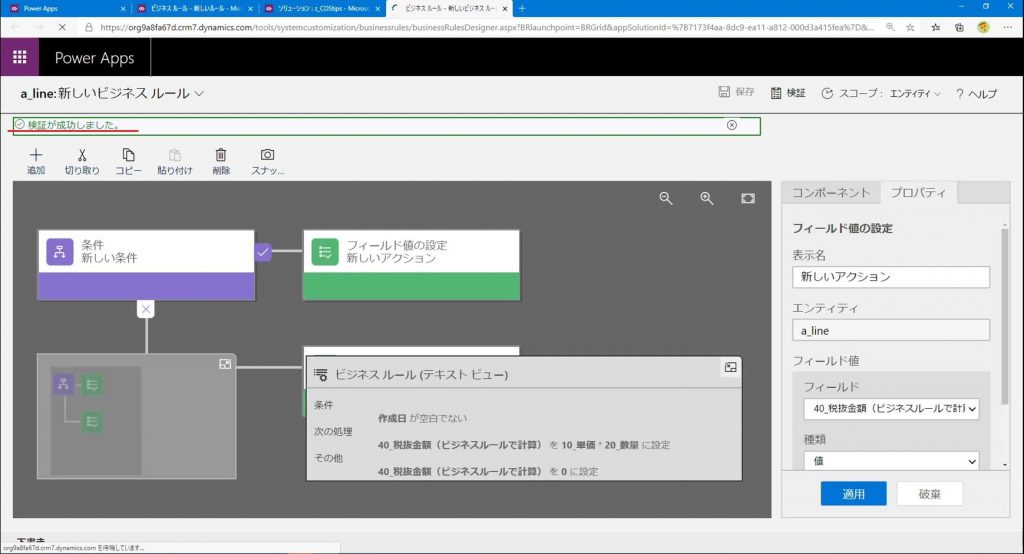This screenshot has height=554, width=1024.
Task: Expand the rule name dropdown chevron
Action: click(x=199, y=93)
